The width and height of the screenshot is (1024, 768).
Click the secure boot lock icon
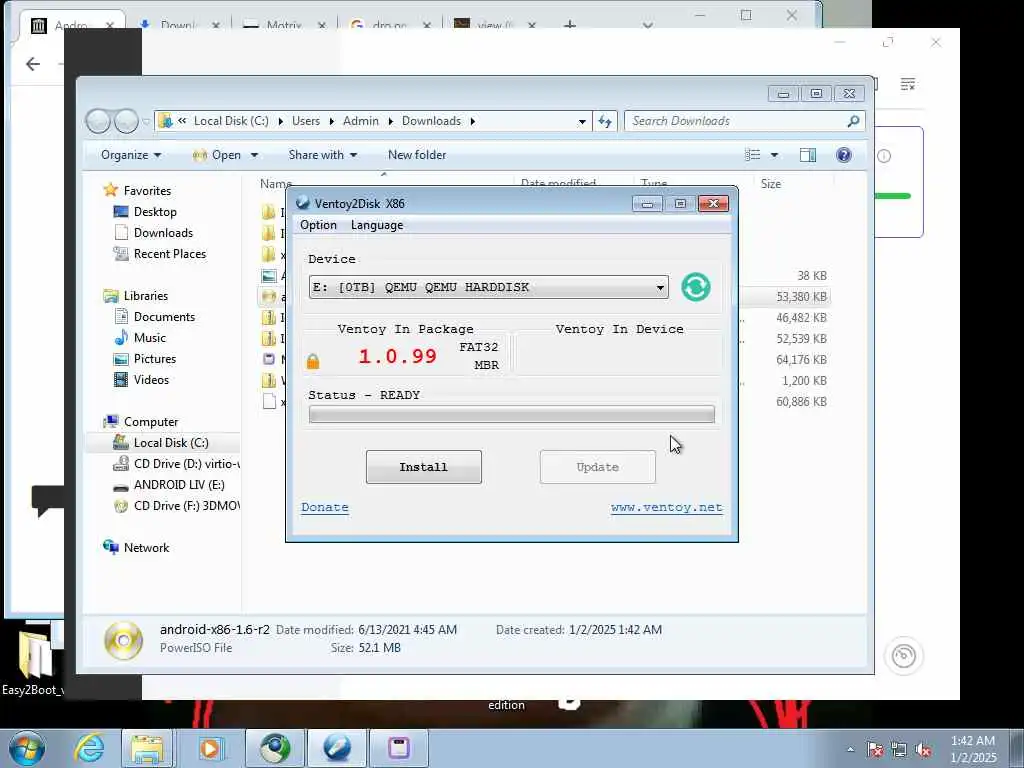pos(313,360)
